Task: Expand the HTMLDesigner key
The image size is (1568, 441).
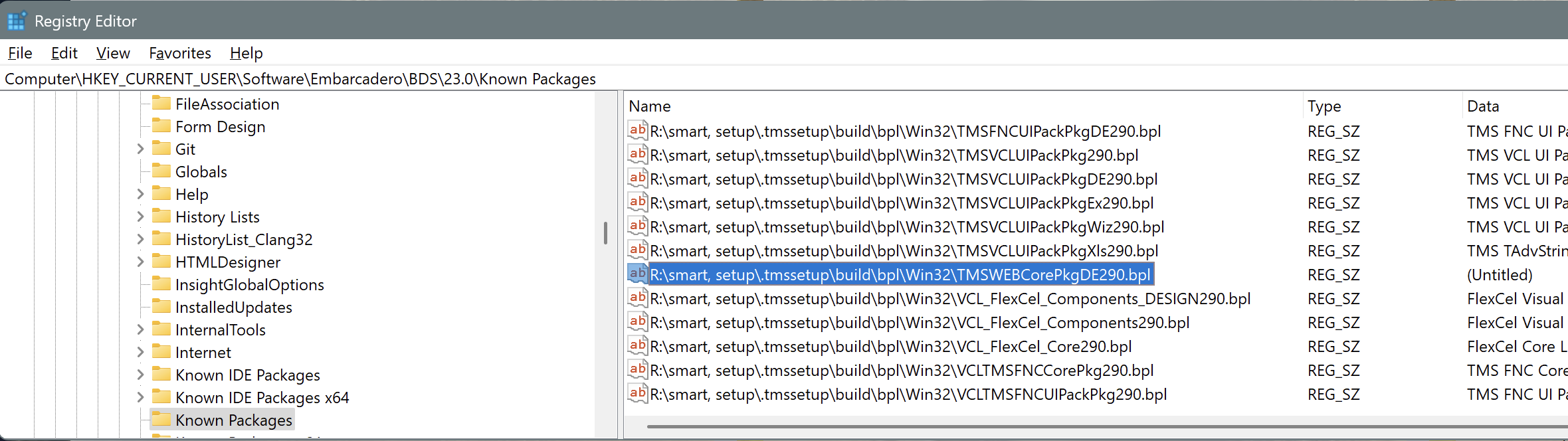Action: (x=140, y=262)
